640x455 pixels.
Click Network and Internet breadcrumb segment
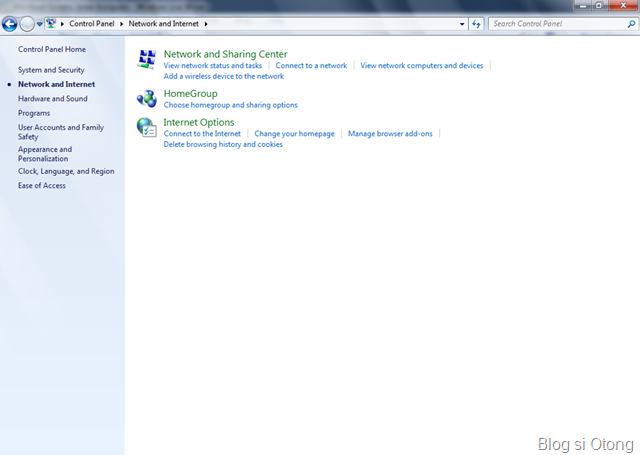(x=164, y=24)
